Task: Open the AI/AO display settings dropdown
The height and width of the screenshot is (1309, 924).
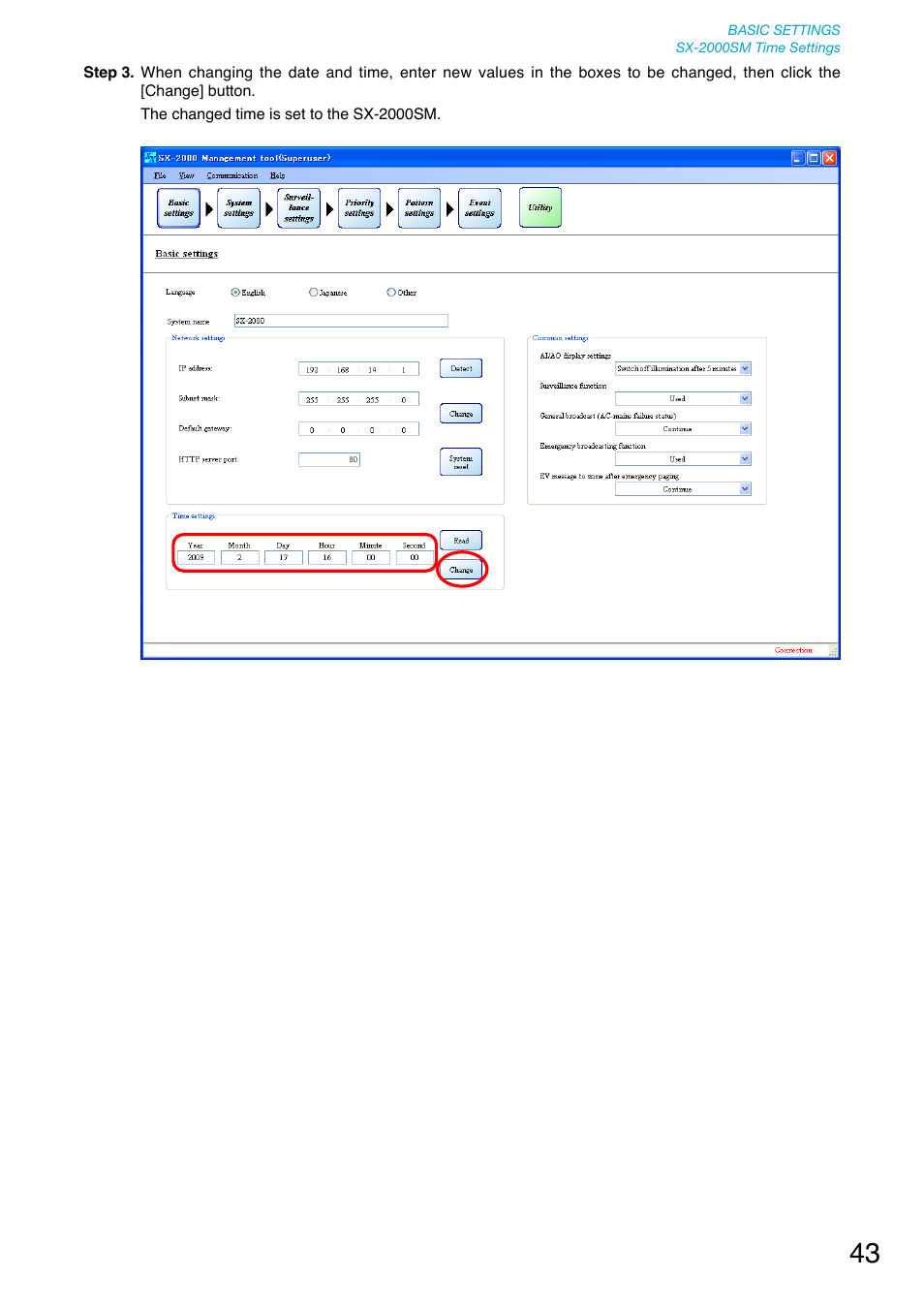Action: [x=683, y=369]
